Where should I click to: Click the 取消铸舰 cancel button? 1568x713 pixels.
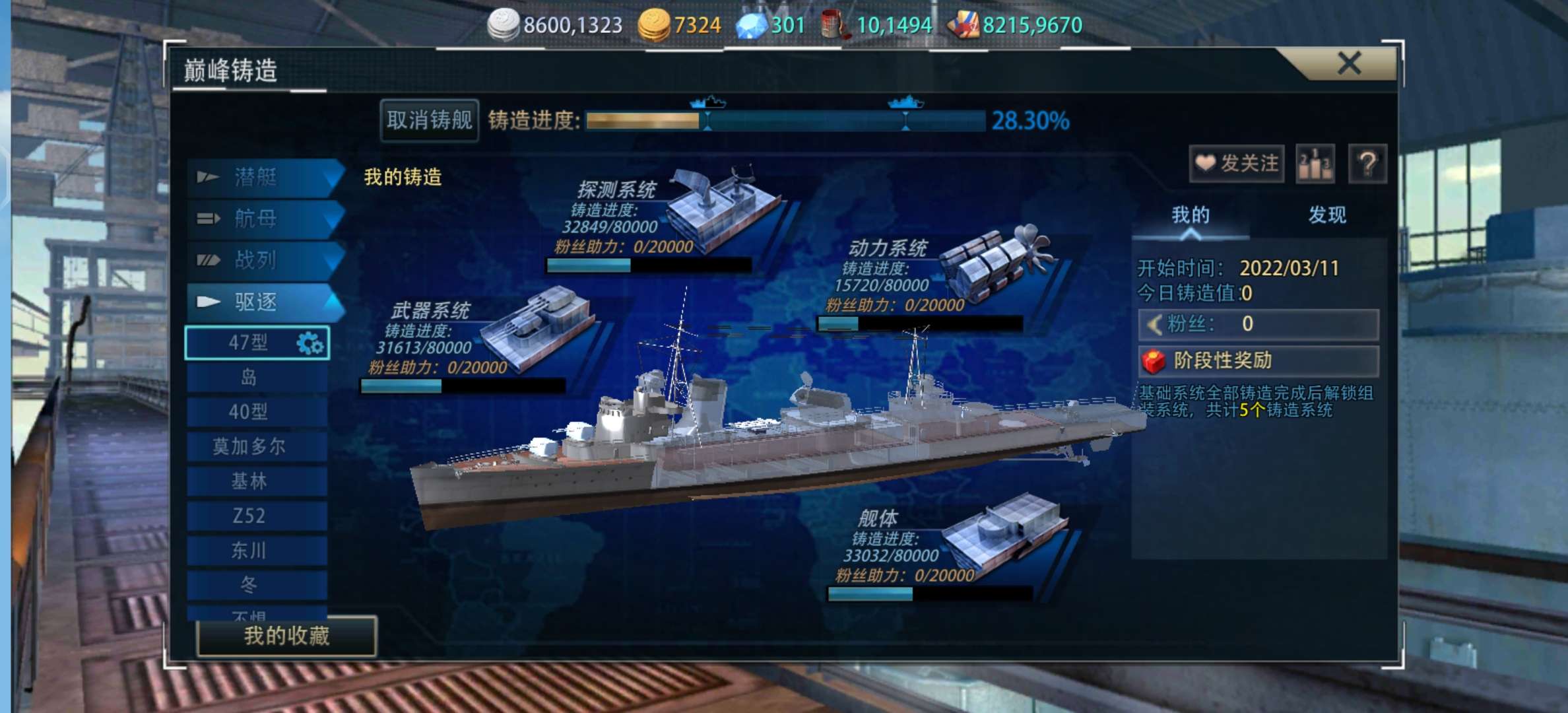pyautogui.click(x=430, y=120)
